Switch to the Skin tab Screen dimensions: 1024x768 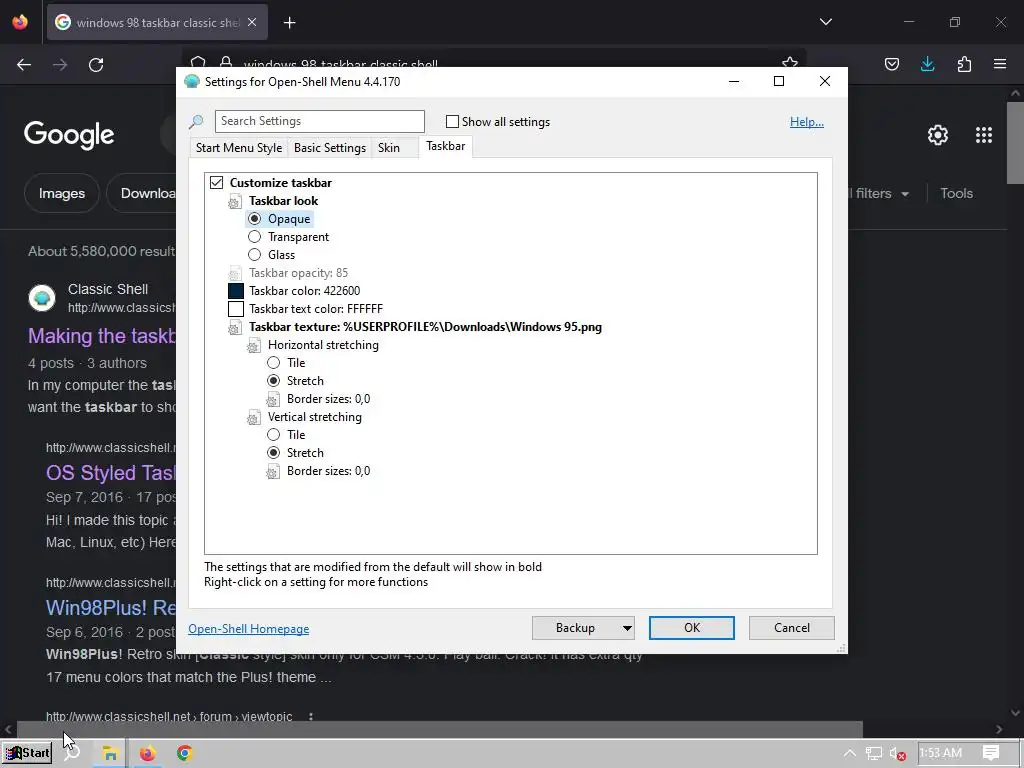click(389, 148)
